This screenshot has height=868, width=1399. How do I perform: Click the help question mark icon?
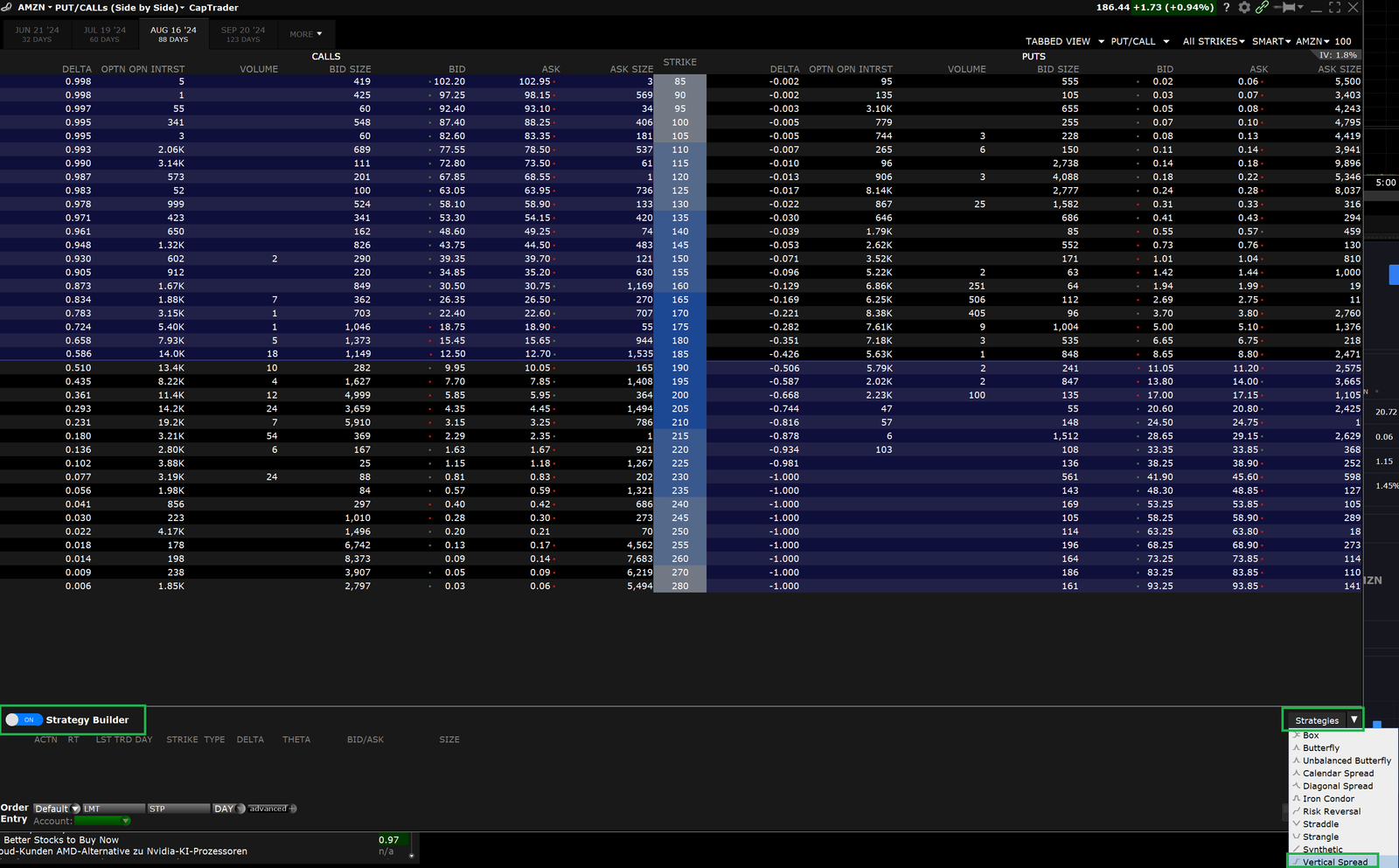point(1226,8)
